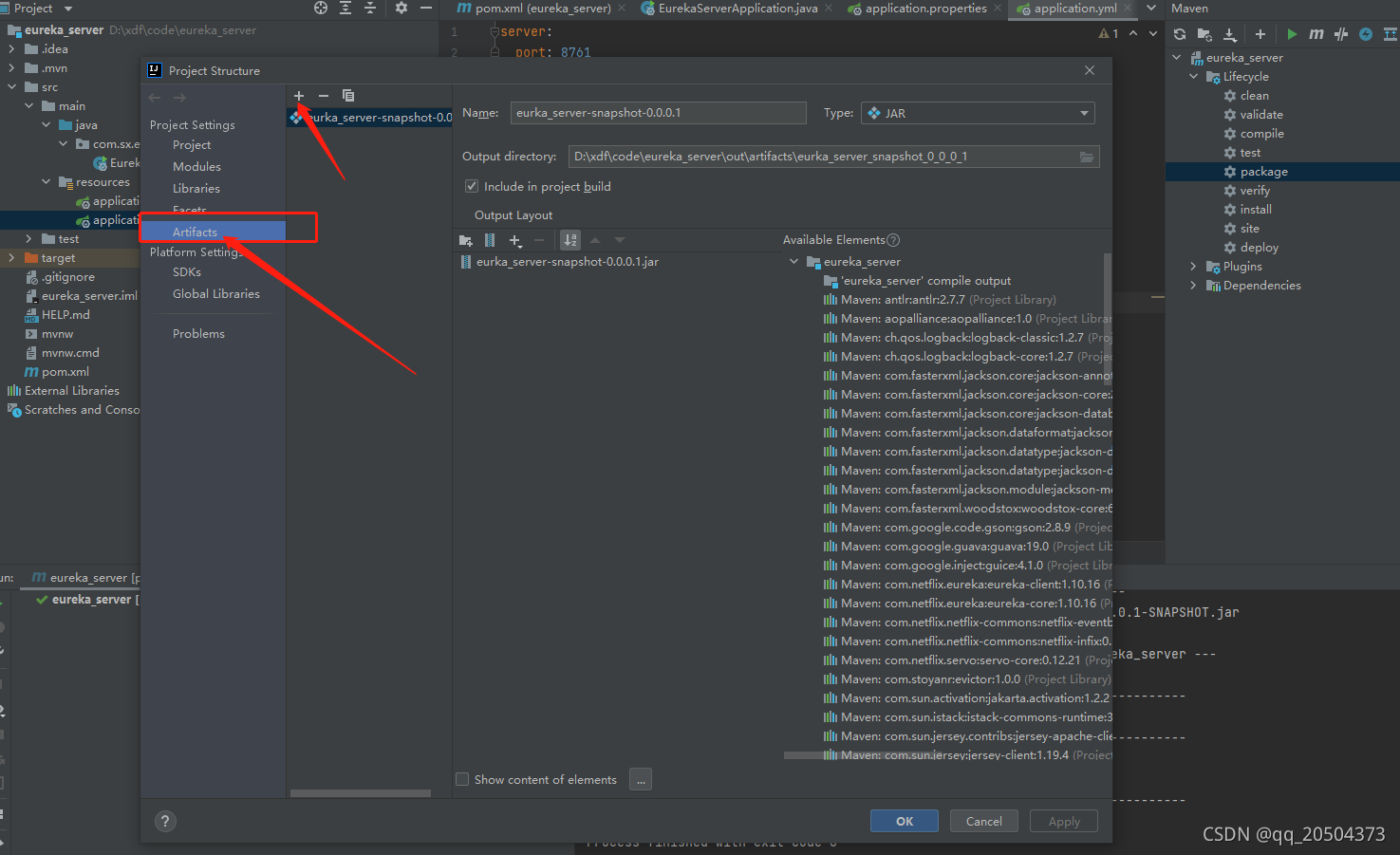Expand the Maven Dependencies node
This screenshot has width=1400, height=855.
tap(1194, 286)
